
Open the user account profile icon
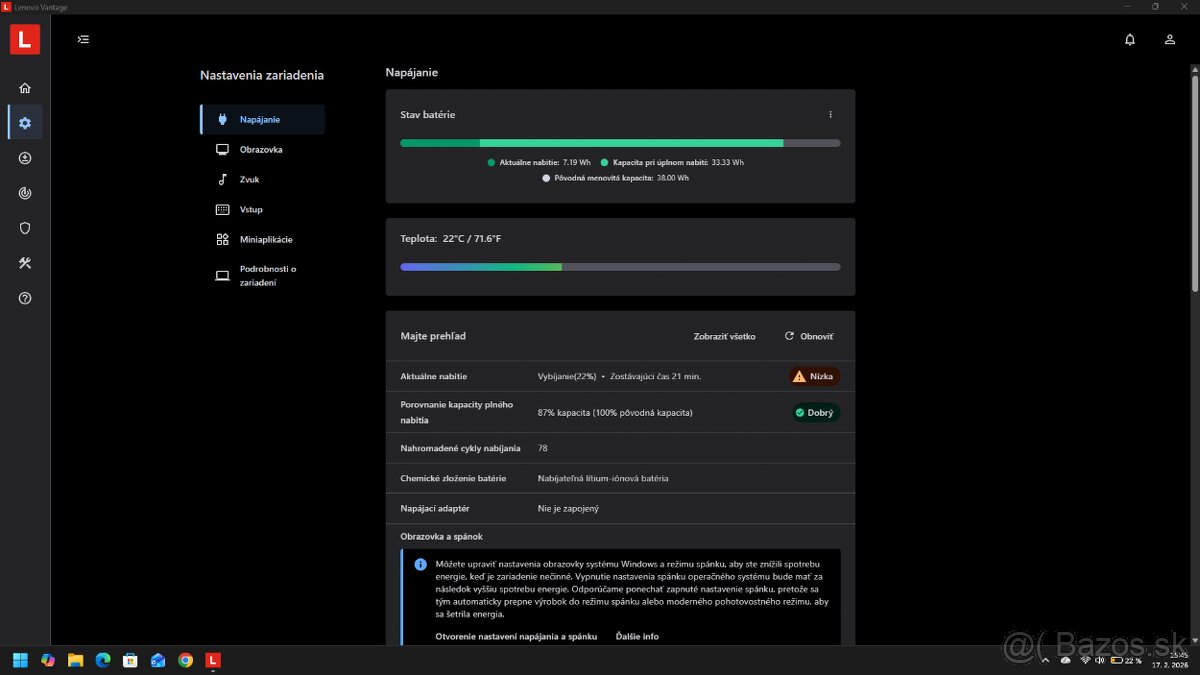pos(1169,40)
